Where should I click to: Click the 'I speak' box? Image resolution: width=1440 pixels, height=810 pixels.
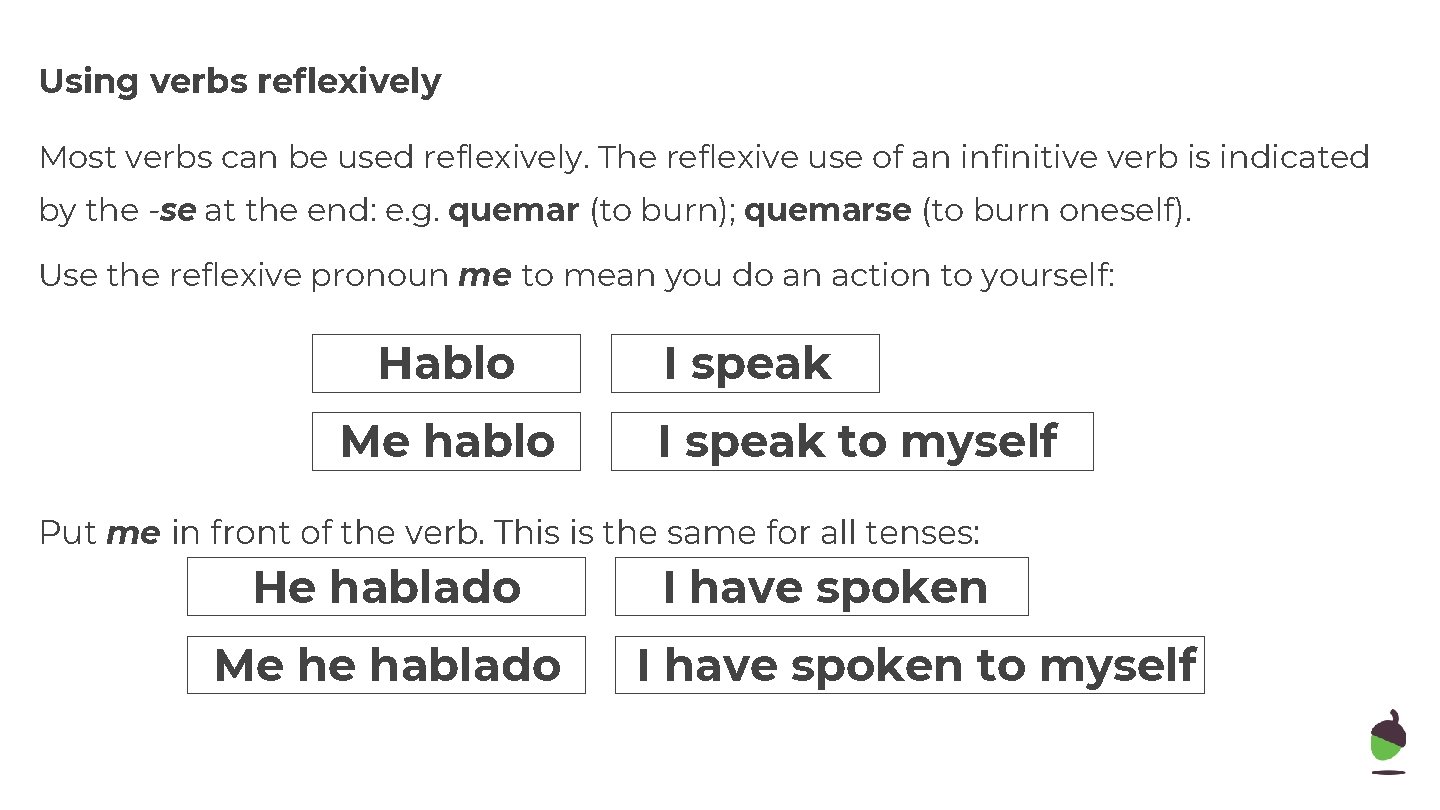point(745,363)
